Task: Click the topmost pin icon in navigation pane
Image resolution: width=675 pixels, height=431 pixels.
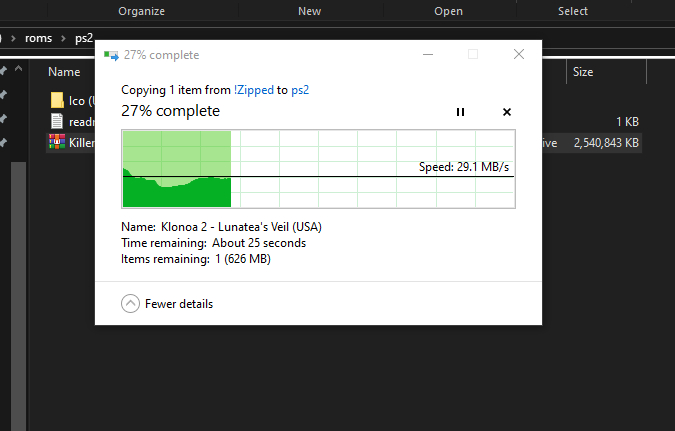Action: coord(4,71)
